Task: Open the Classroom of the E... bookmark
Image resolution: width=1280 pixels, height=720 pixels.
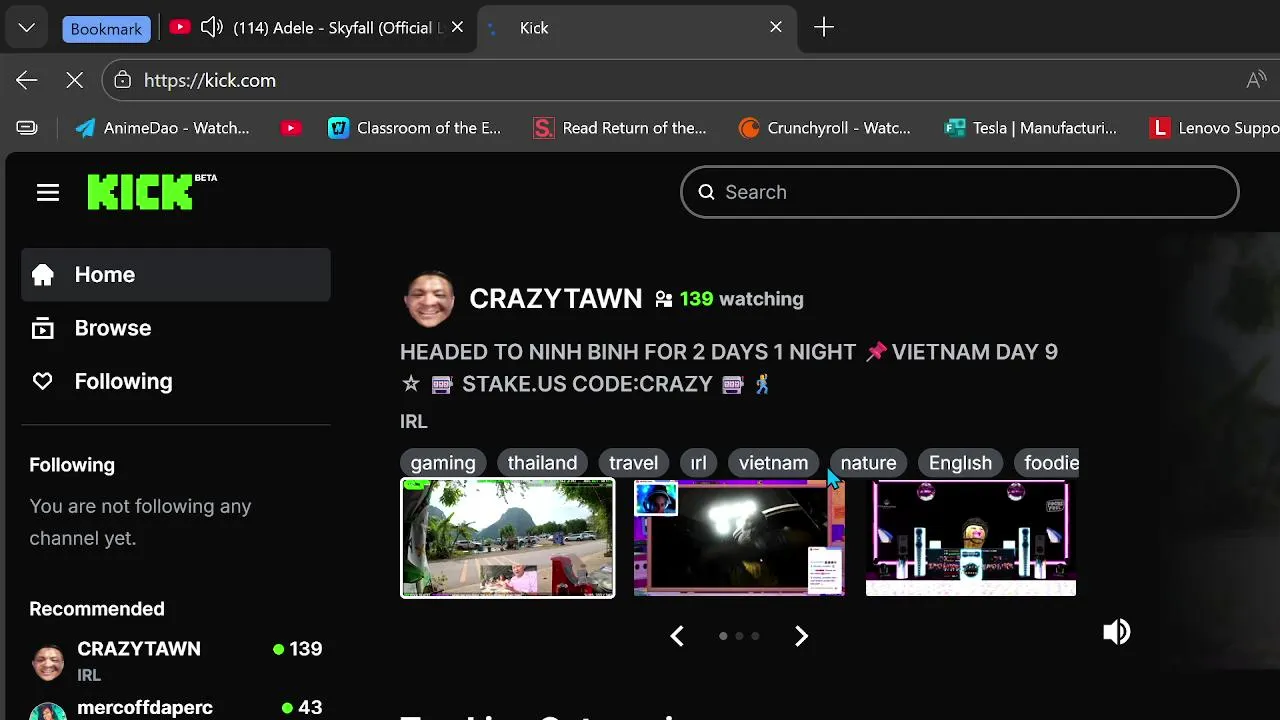Action: [415, 128]
